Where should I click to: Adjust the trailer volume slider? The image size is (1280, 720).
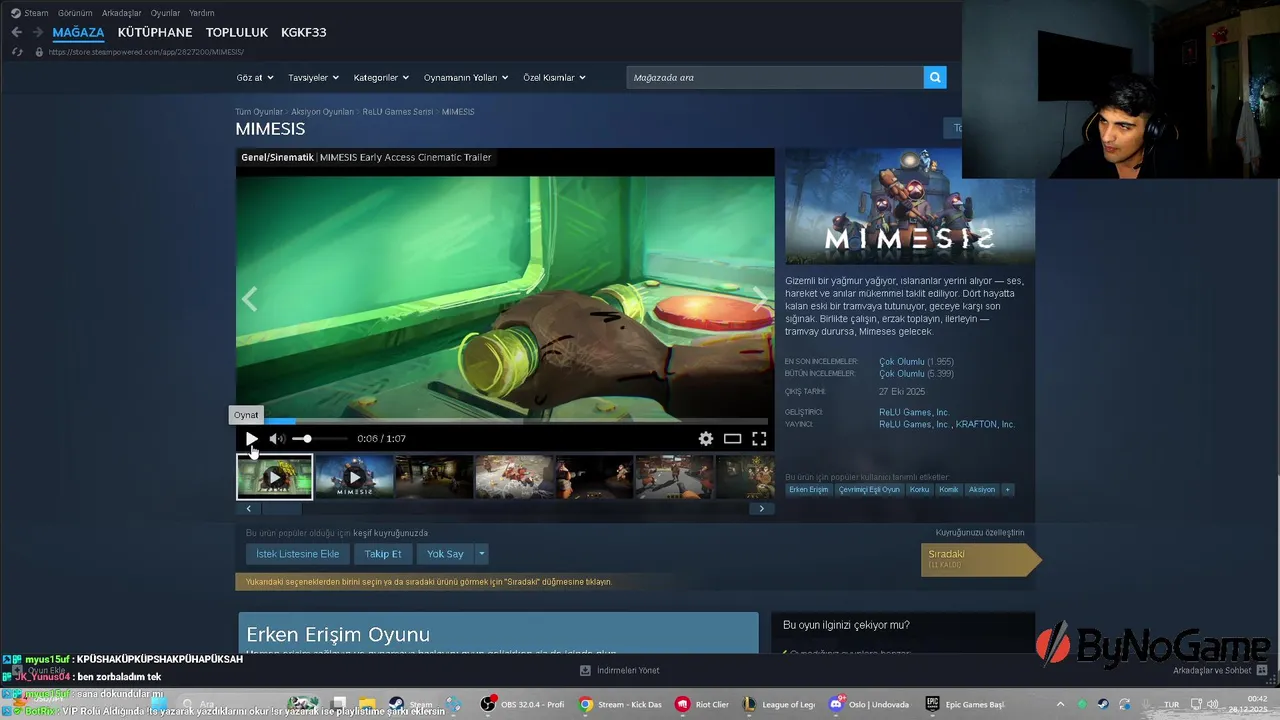click(320, 438)
